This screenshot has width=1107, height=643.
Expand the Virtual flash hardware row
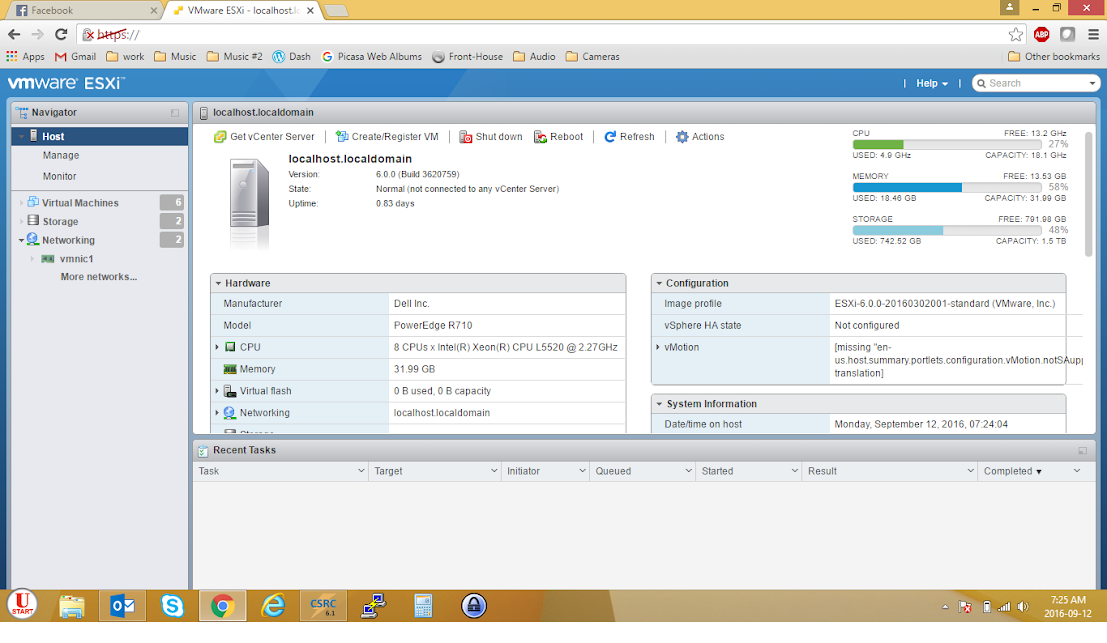(x=217, y=391)
